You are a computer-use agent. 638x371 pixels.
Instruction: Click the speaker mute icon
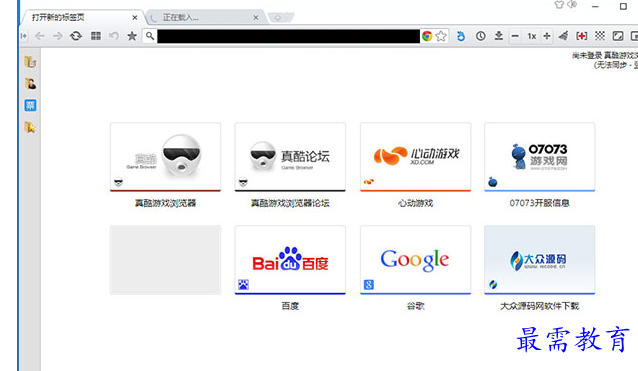click(572, 4)
